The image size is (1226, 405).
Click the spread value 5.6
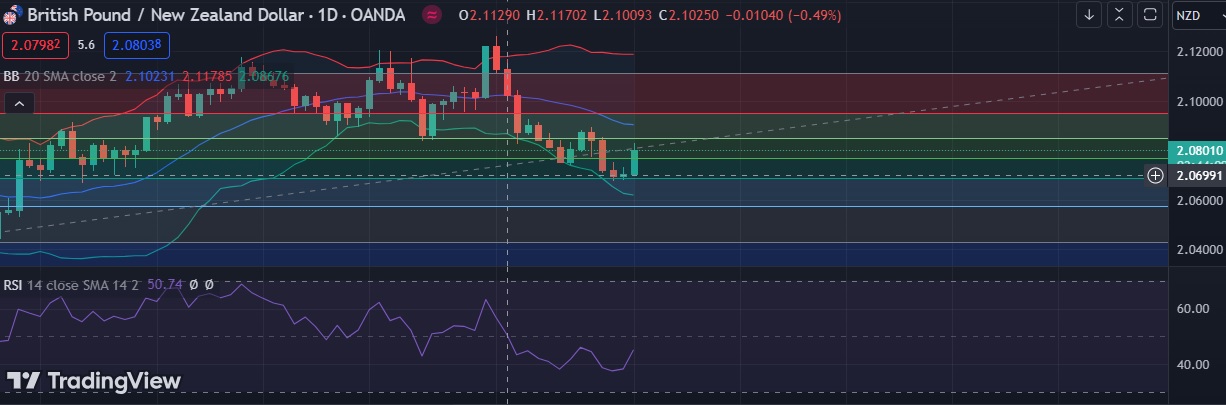[86, 45]
